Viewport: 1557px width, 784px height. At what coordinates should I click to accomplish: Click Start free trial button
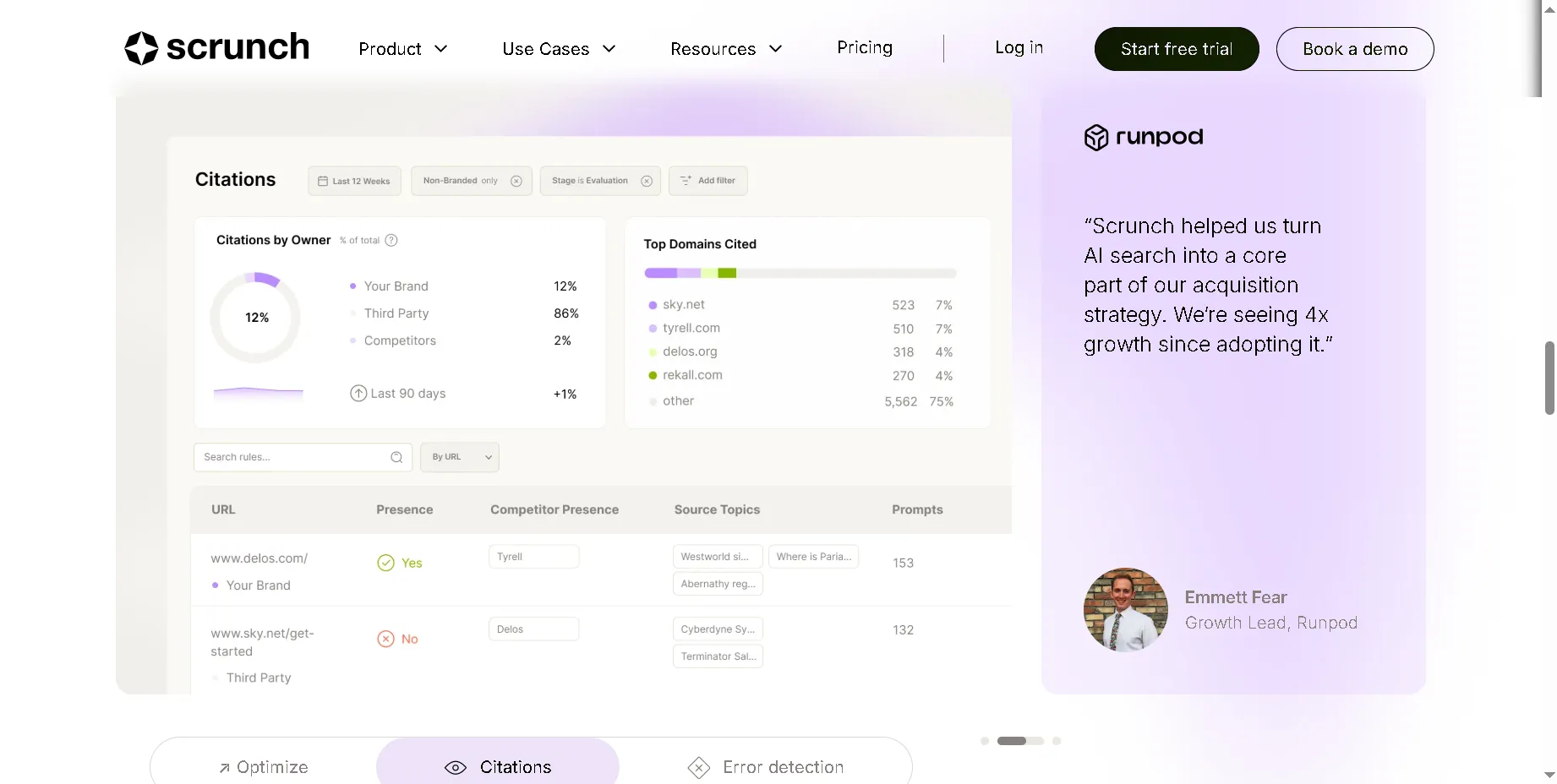click(x=1177, y=49)
